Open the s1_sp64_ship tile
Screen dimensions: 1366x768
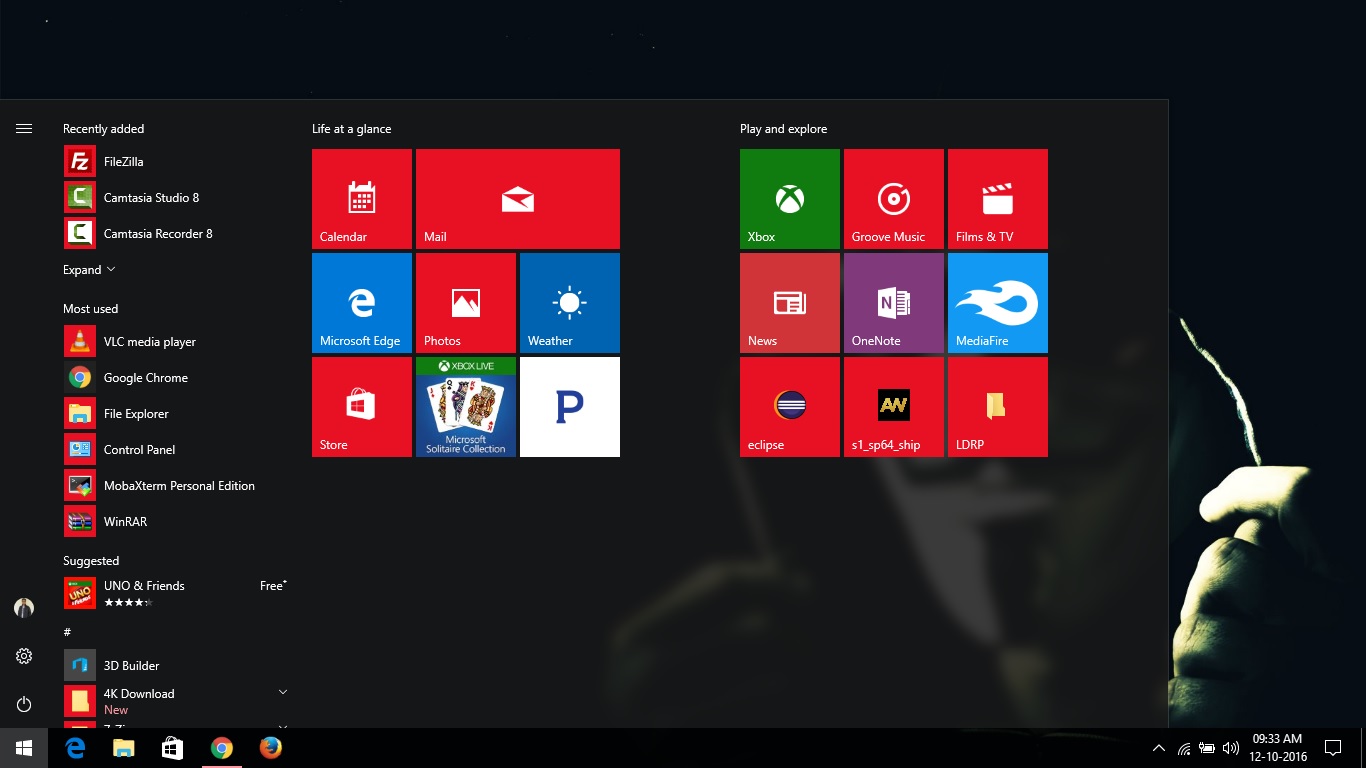894,407
